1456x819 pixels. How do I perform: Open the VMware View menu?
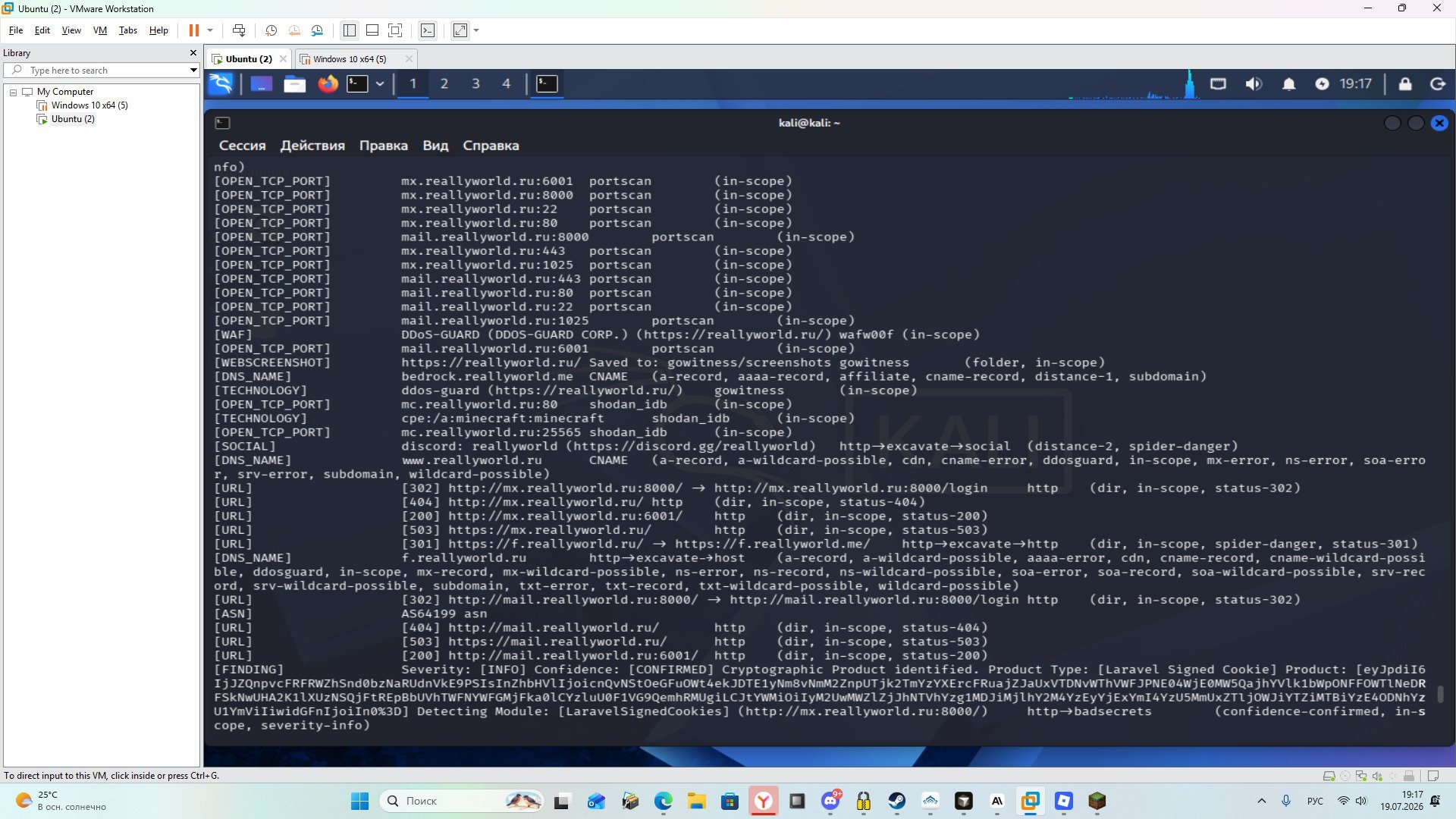click(71, 30)
